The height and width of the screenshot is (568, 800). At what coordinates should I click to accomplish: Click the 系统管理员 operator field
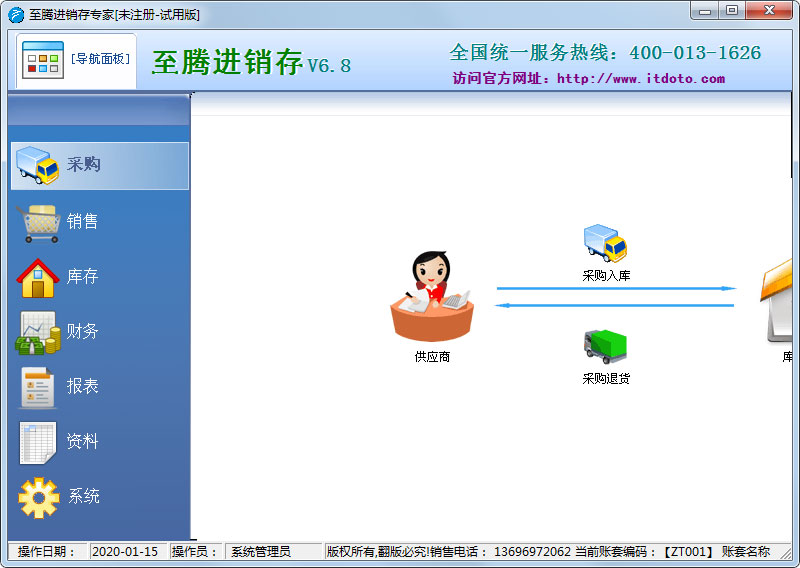(x=274, y=552)
